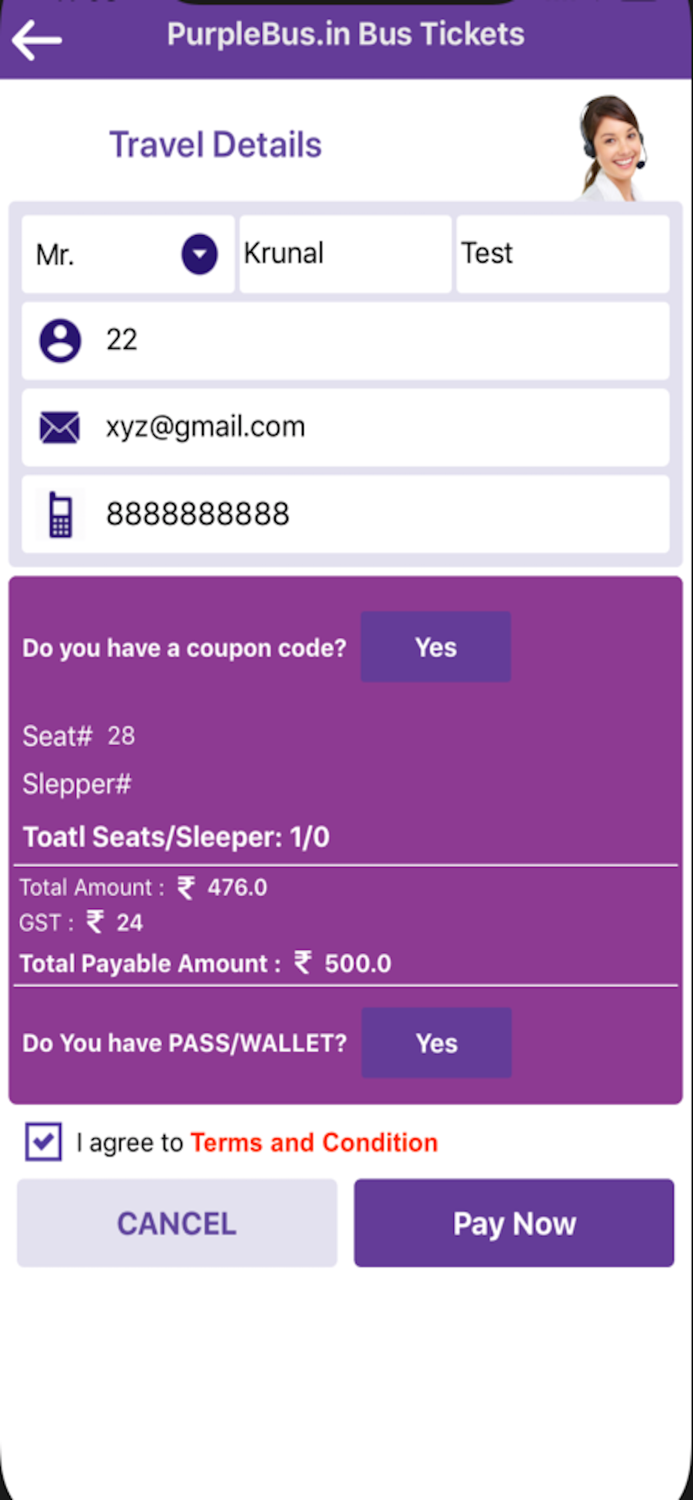Click the Travel Details heading
Viewport: 693px width, 1500px height.
click(215, 144)
